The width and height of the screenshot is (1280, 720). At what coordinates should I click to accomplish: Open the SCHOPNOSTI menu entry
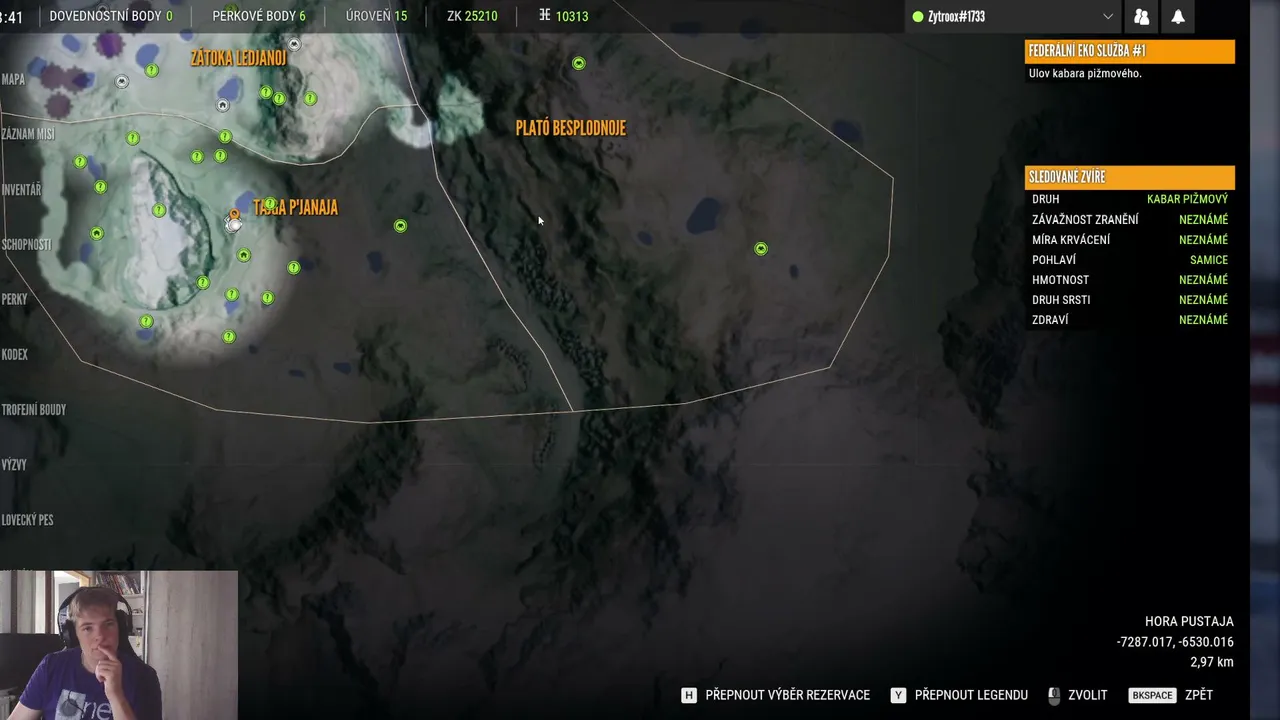(26, 244)
